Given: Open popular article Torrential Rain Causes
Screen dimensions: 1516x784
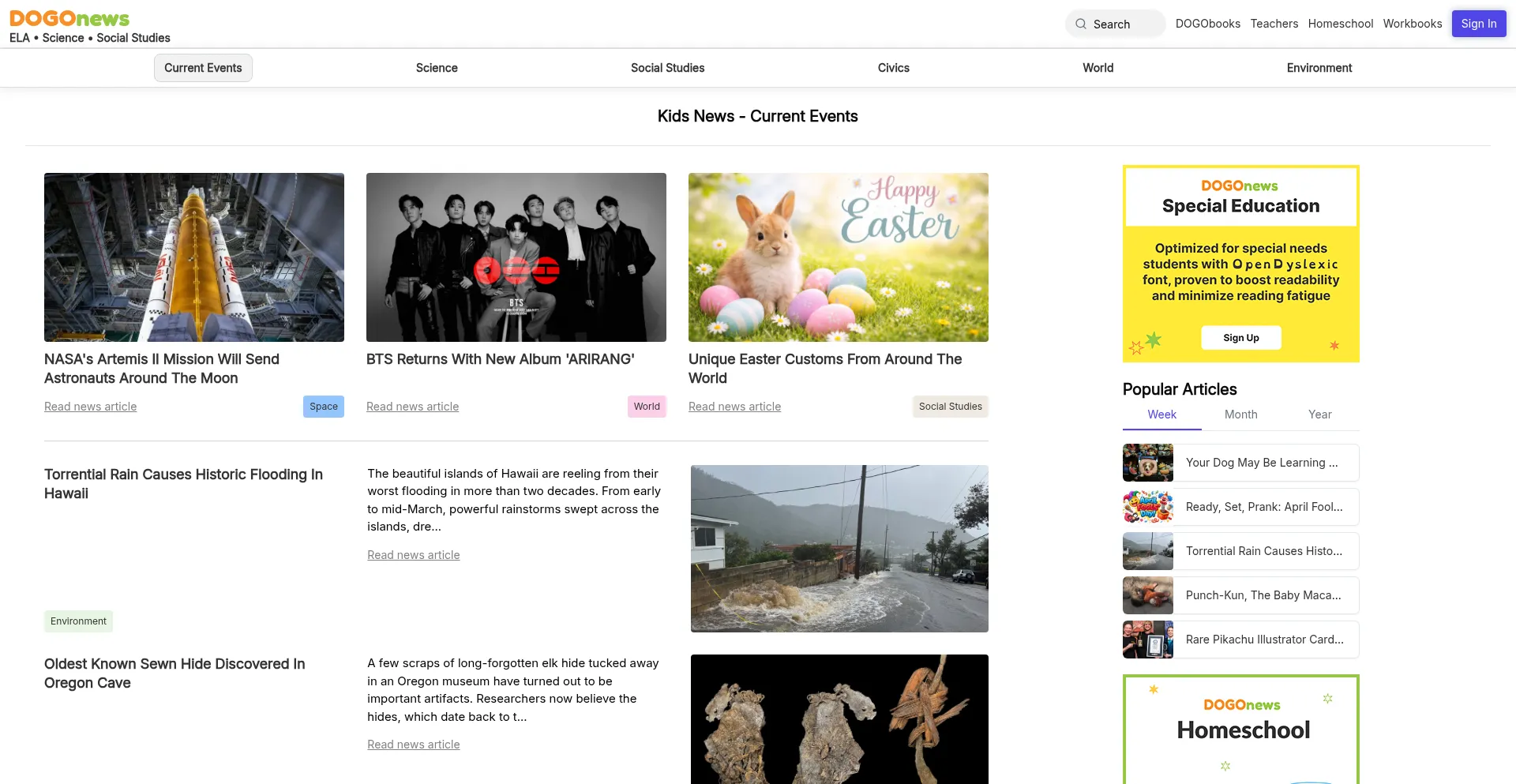Looking at the screenshot, I should pyautogui.click(x=1264, y=551).
